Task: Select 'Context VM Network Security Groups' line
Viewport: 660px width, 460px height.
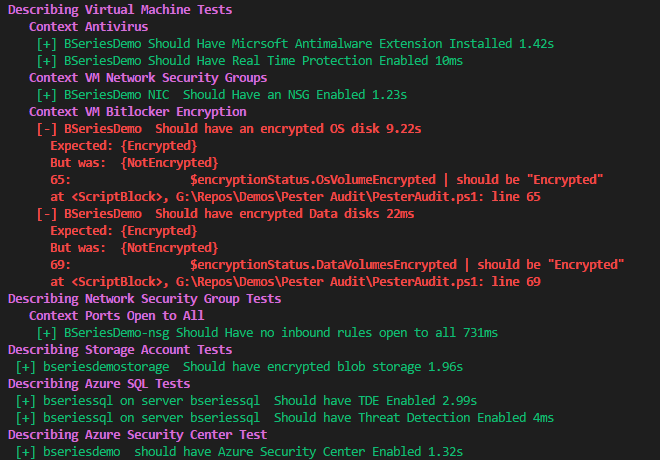Action: click(148, 78)
